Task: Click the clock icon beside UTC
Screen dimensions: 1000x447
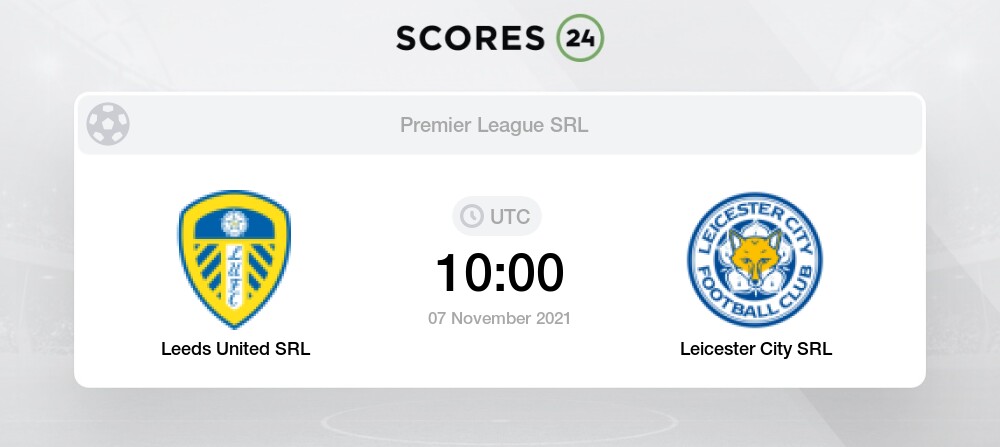Action: pos(472,216)
